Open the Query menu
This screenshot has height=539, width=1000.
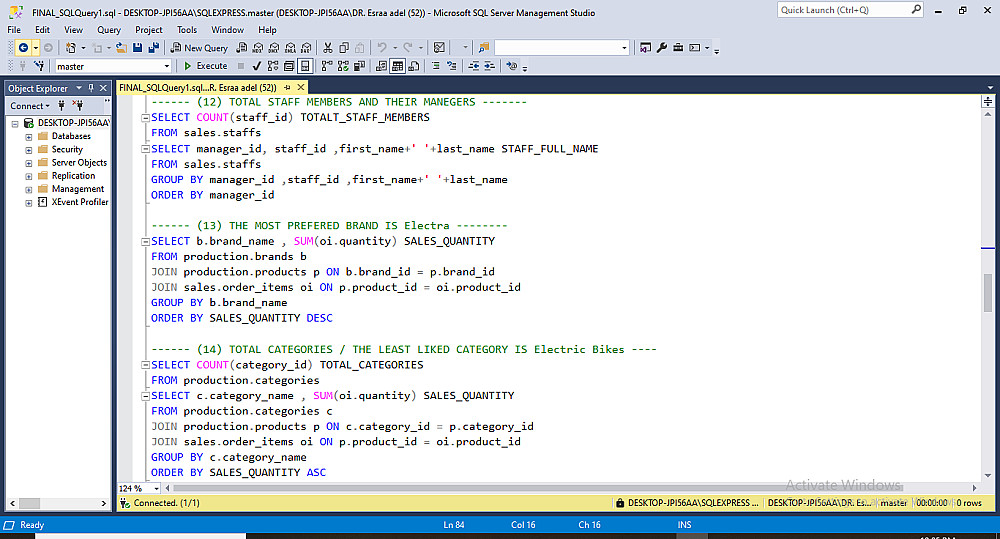point(109,30)
